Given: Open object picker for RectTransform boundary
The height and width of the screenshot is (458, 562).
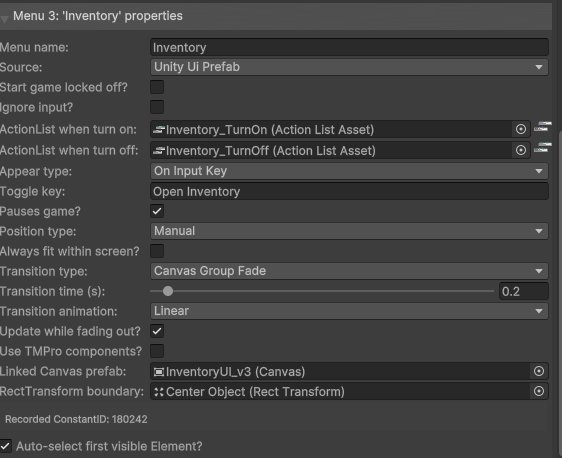Looking at the screenshot, I should [x=539, y=391].
